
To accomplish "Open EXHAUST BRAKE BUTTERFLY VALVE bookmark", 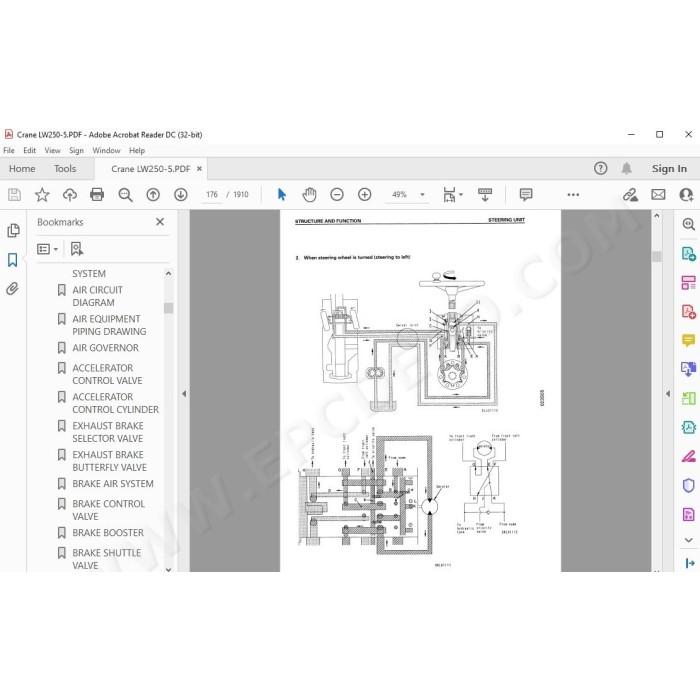I will (x=109, y=461).
